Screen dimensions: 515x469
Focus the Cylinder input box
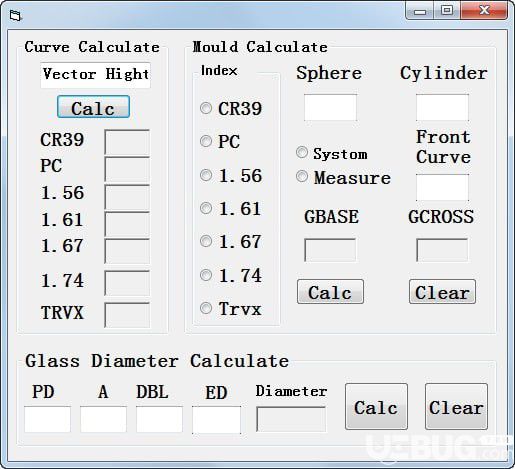click(x=442, y=107)
